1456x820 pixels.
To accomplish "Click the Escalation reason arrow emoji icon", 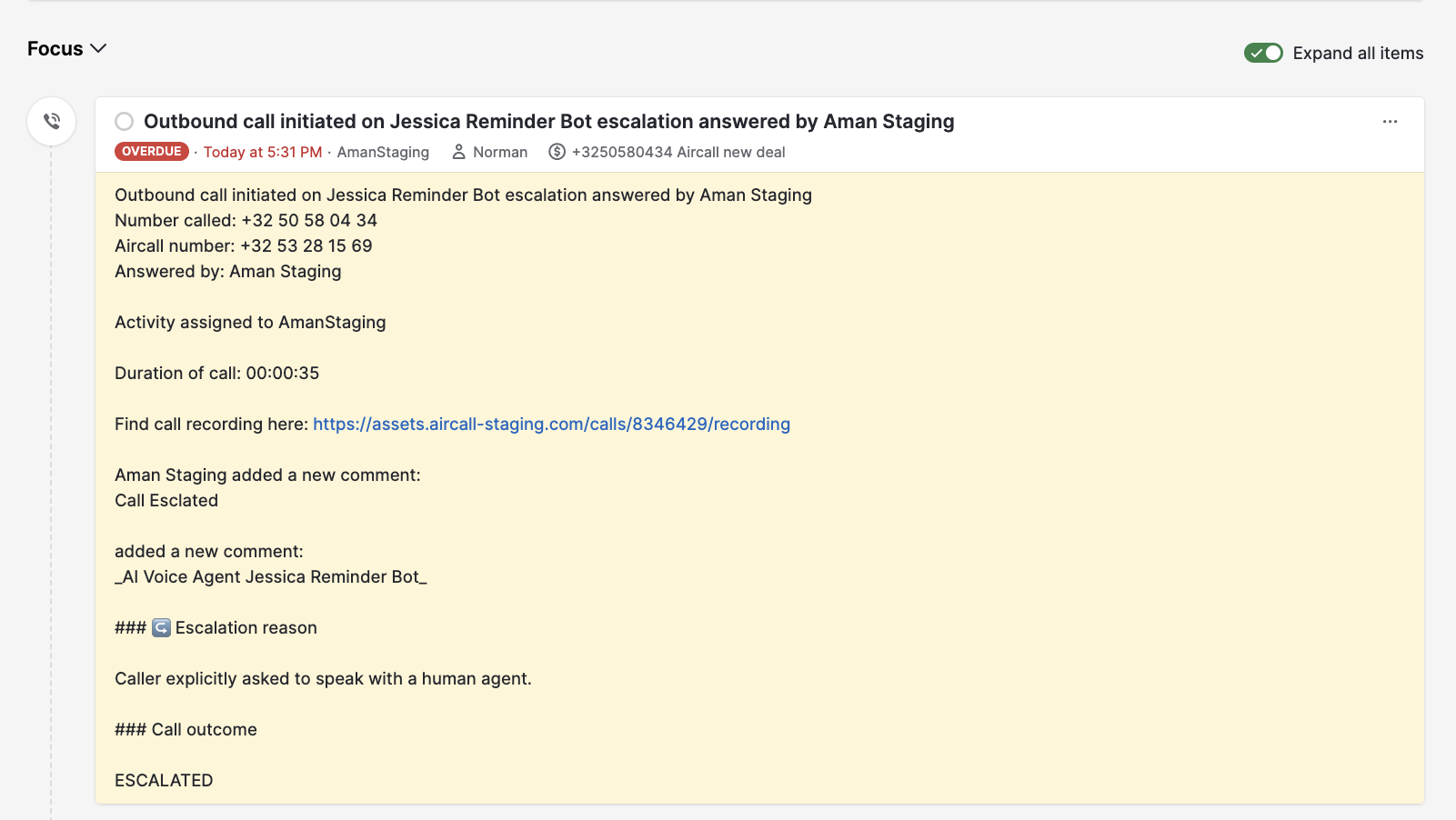I will click(x=161, y=627).
